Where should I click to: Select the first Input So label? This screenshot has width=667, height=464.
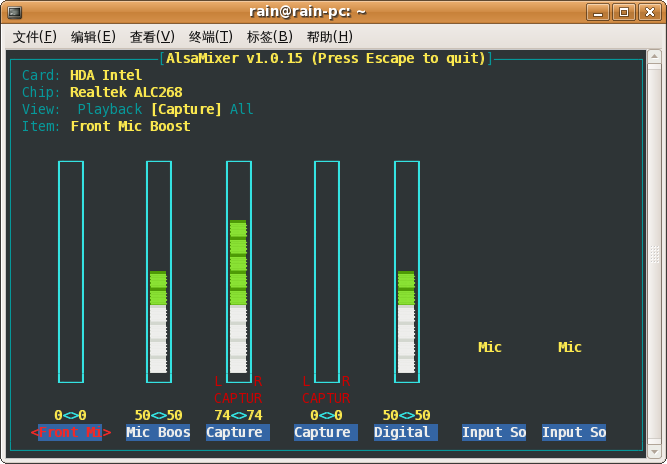[494, 432]
